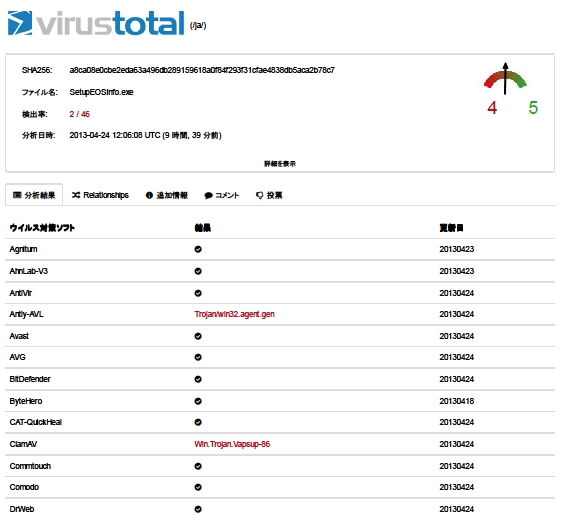Click the SHA256 hash value

(202, 70)
